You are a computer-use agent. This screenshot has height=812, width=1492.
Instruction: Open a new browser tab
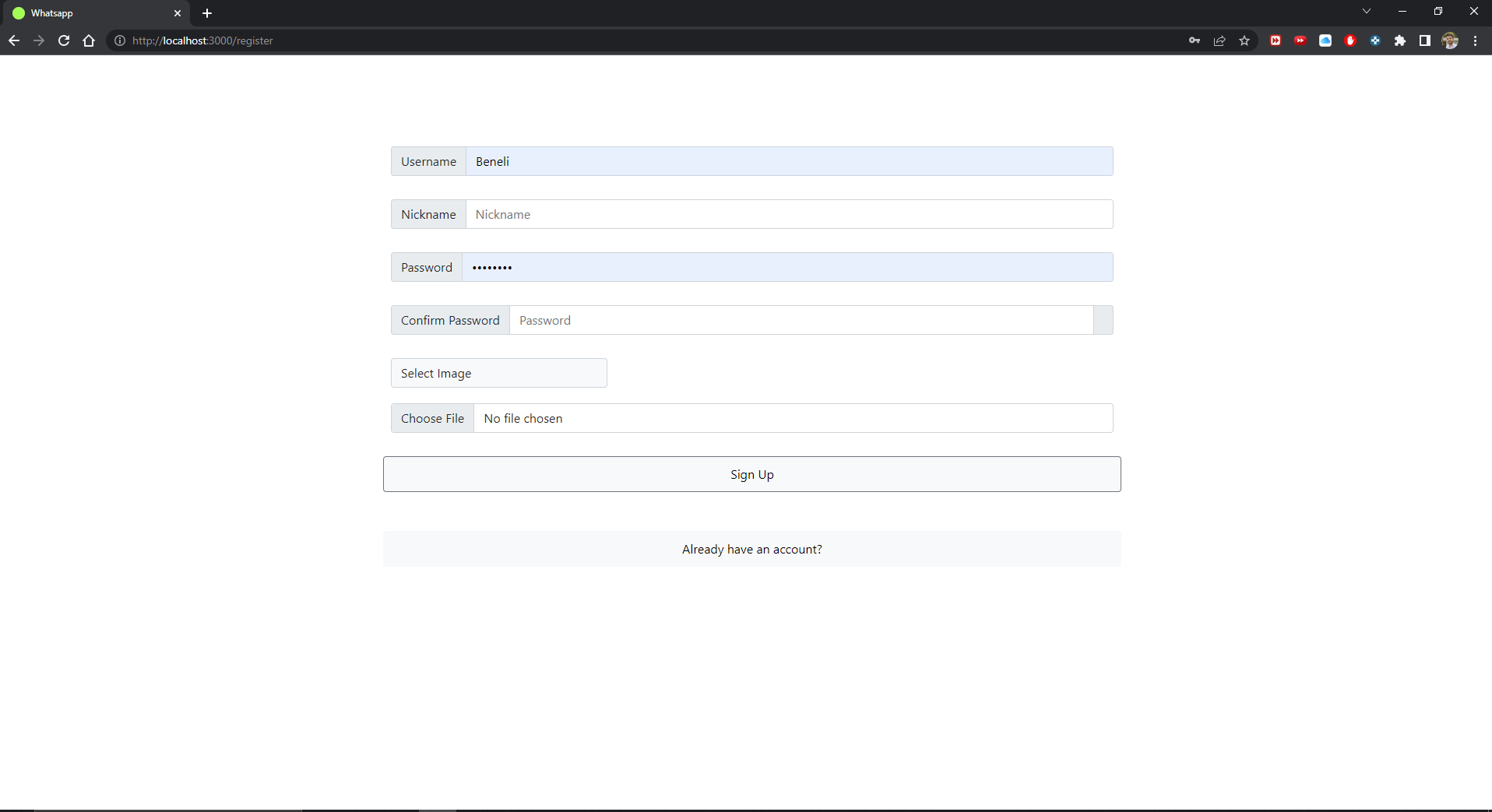tap(207, 13)
